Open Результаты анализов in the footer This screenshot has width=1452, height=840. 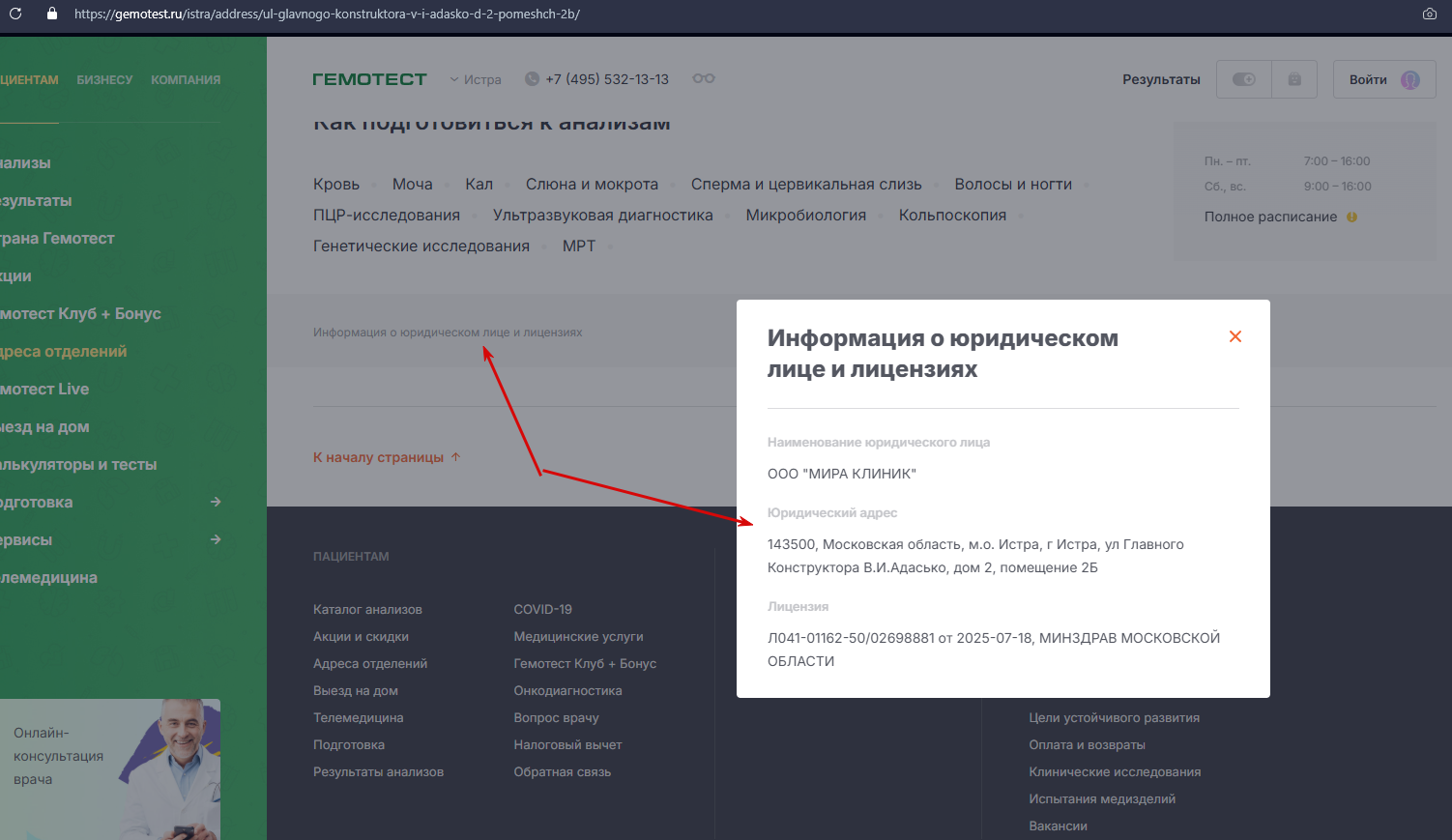click(379, 772)
